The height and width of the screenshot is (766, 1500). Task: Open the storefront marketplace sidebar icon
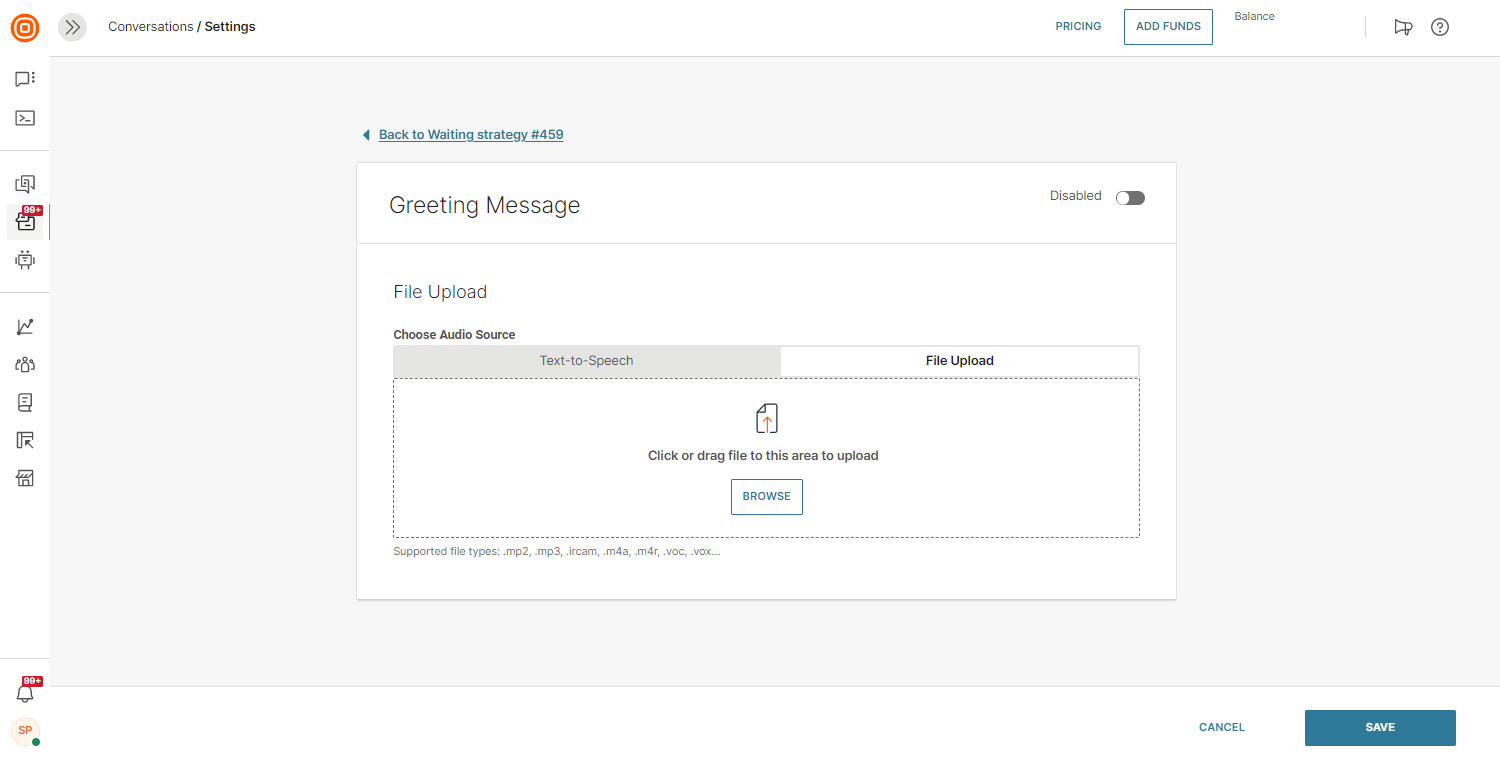tap(25, 478)
